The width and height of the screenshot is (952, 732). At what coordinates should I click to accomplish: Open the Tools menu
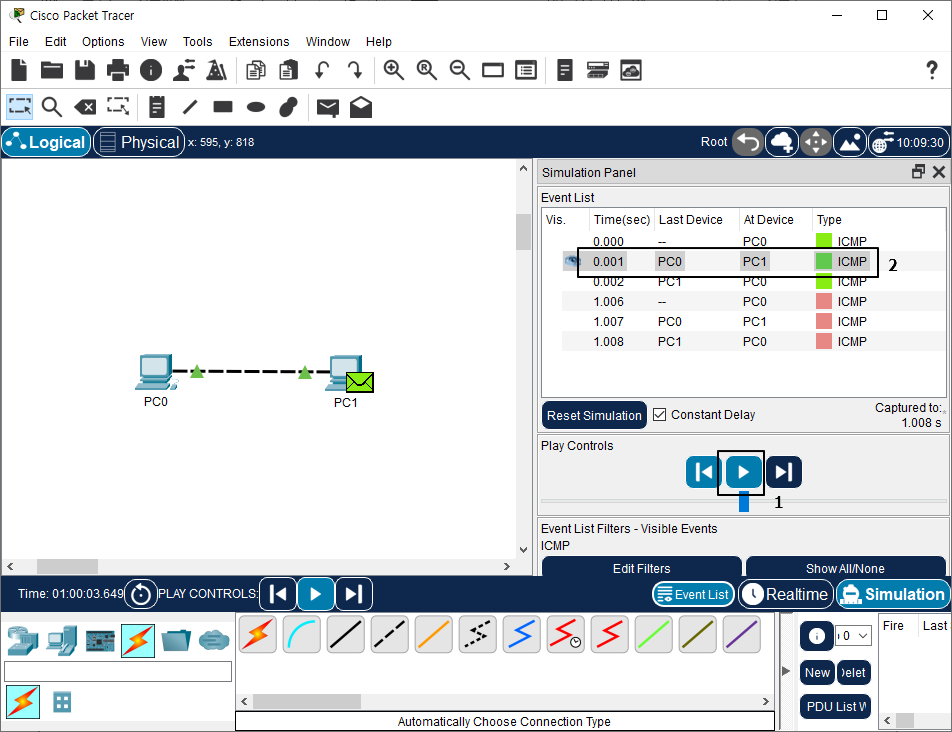coord(197,41)
